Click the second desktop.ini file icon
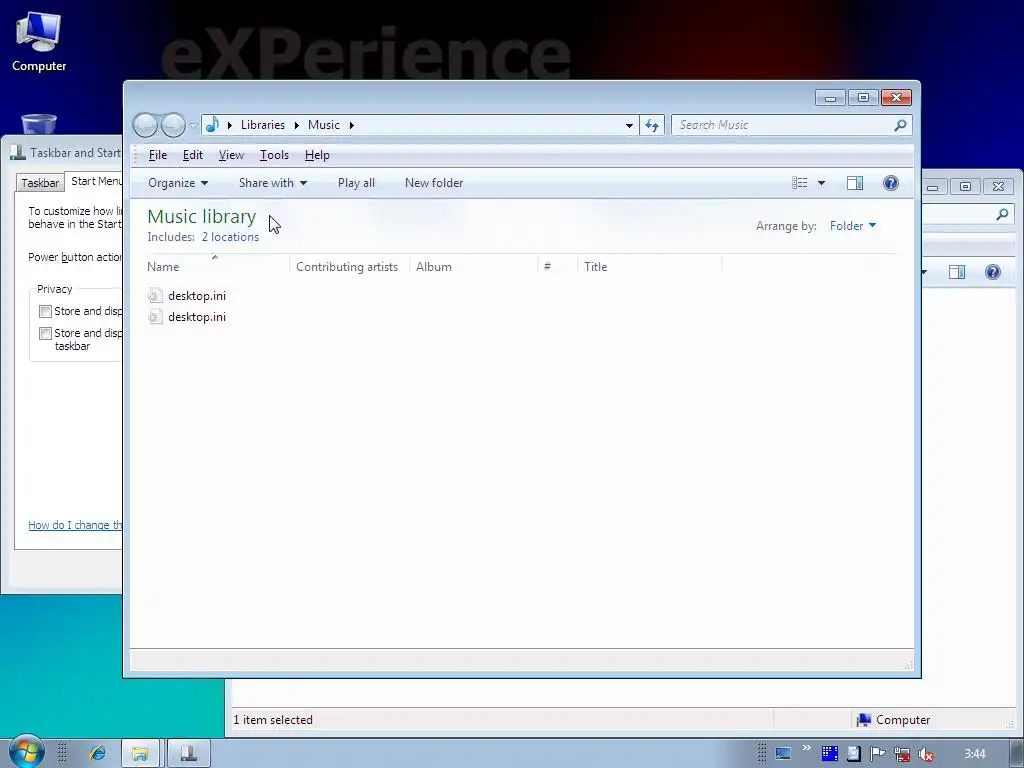 tap(155, 317)
